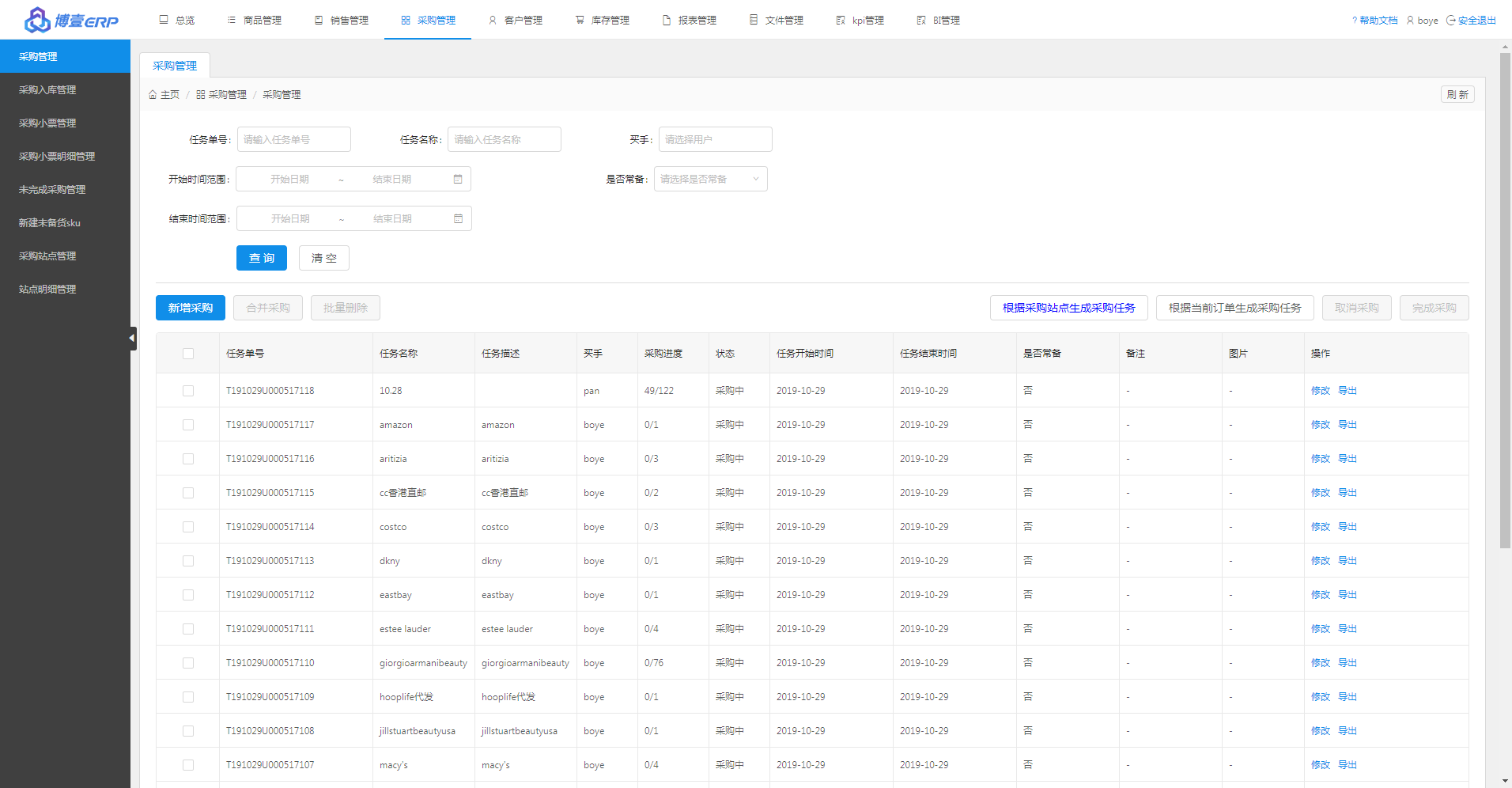Image resolution: width=1512 pixels, height=788 pixels.
Task: Focus the 任务单号 input field
Action: (294, 140)
